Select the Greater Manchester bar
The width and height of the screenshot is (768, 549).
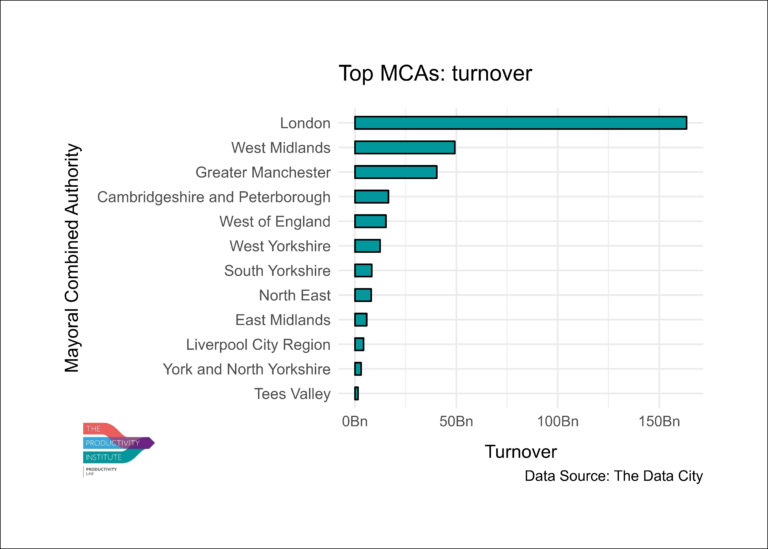395,172
